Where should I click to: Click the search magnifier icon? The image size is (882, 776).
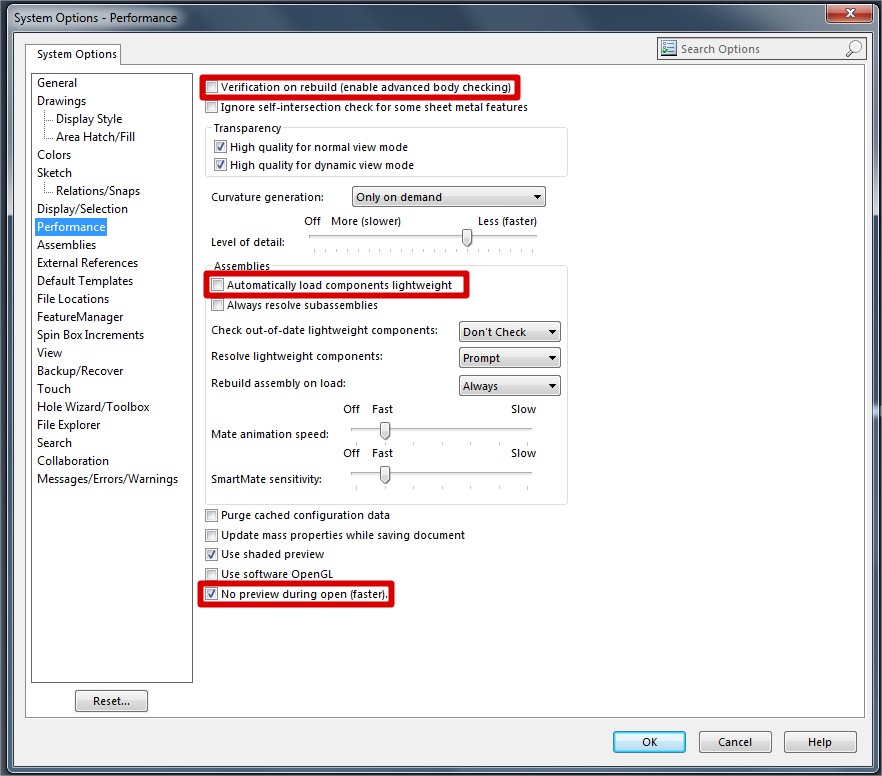853,49
